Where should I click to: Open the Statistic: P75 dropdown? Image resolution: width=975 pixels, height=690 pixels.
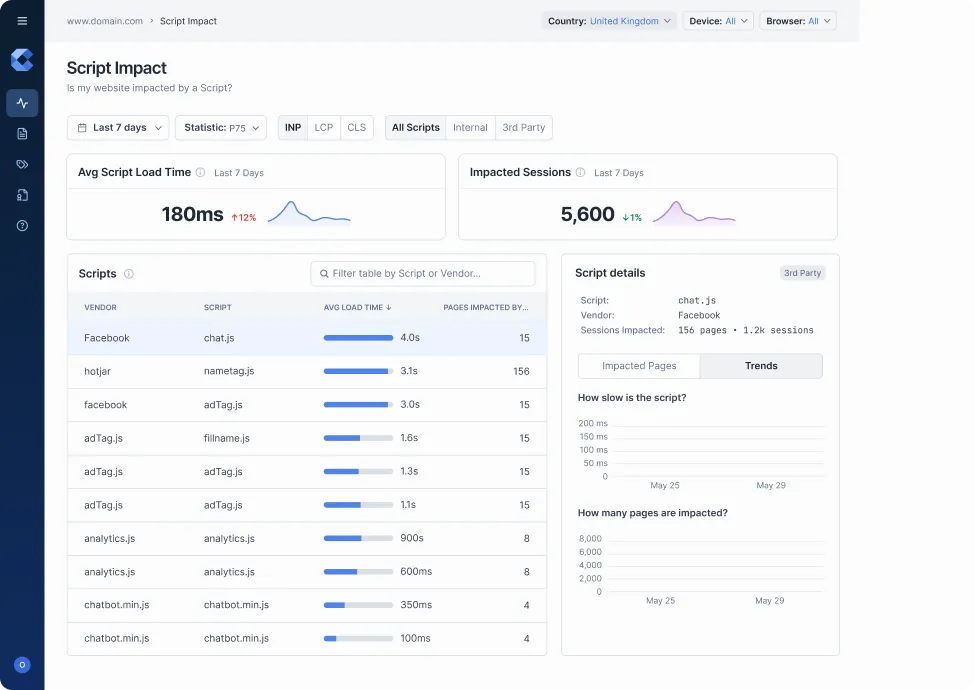pyautogui.click(x=221, y=128)
